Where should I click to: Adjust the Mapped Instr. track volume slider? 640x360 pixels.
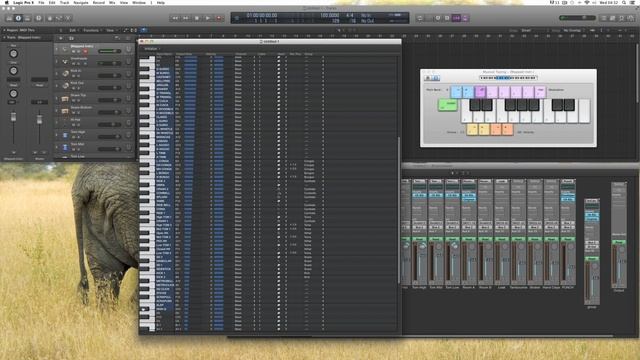coord(109,51)
